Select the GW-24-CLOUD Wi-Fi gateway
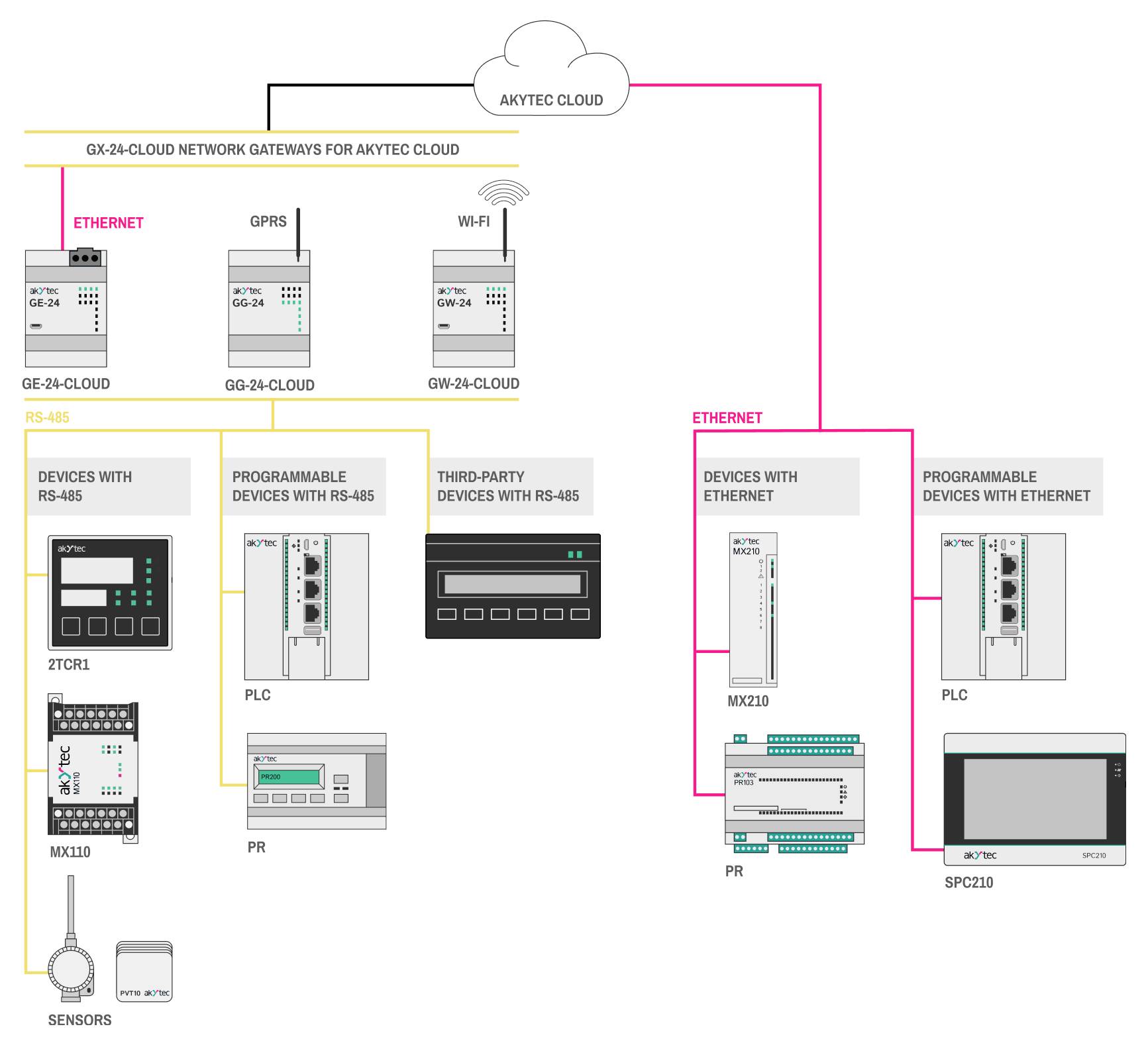Viewport: 1148px width, 1045px height. coord(474,308)
